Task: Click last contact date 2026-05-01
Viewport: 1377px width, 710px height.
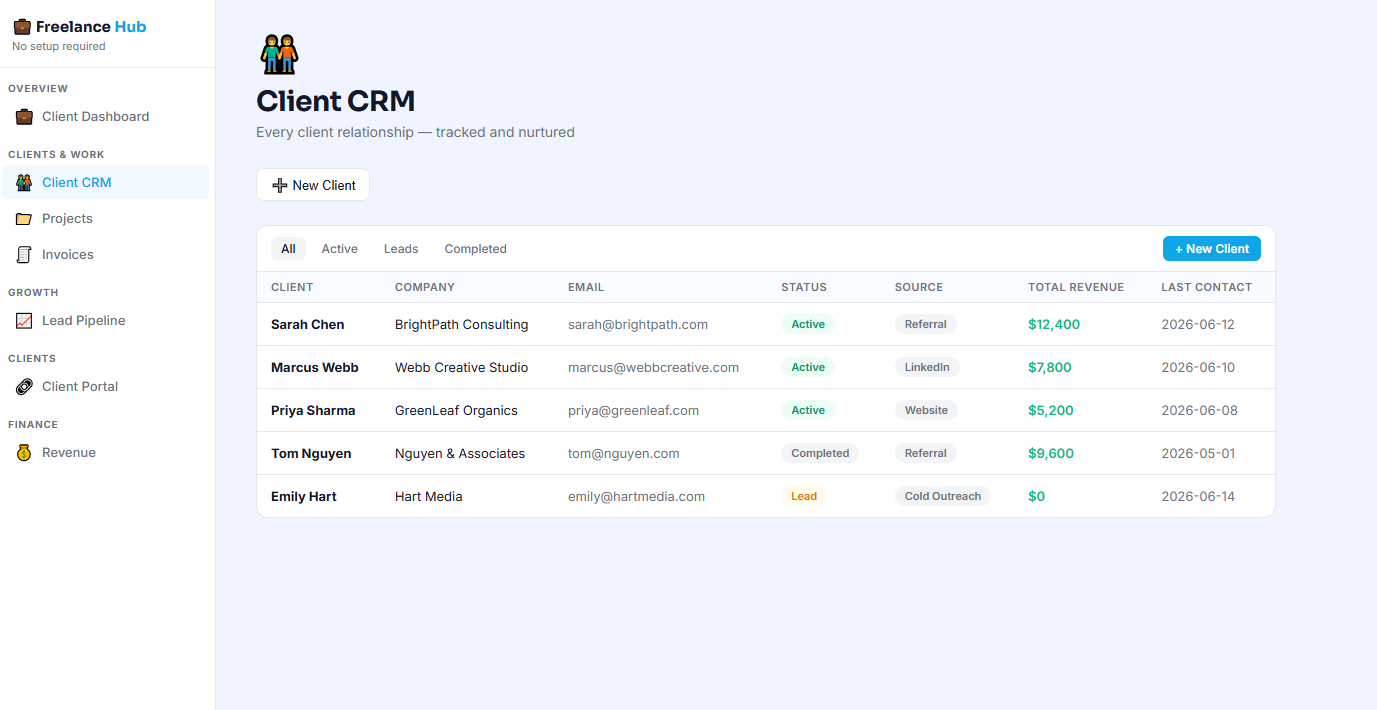Action: click(x=1198, y=453)
